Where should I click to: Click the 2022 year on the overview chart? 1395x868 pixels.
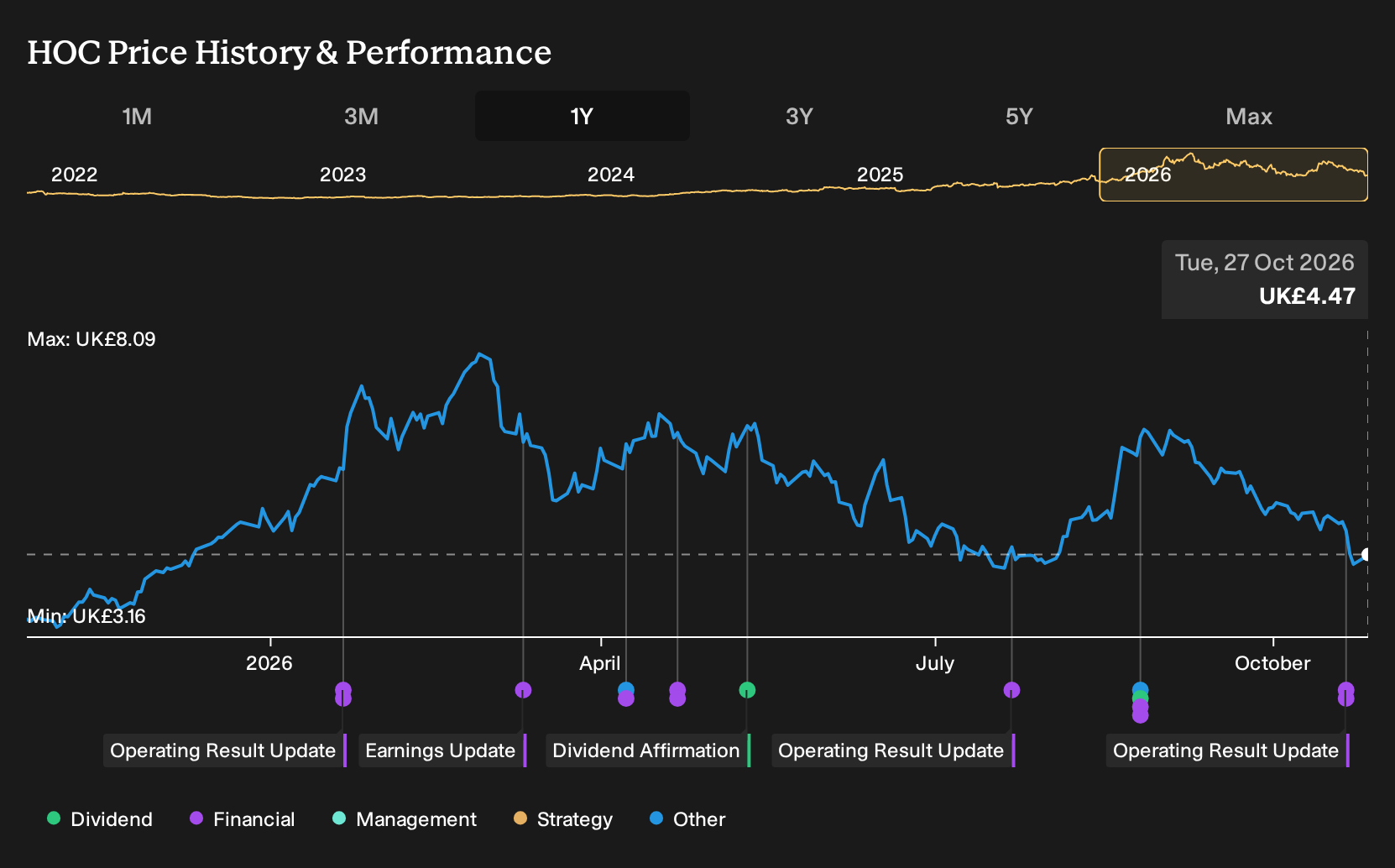(x=75, y=175)
